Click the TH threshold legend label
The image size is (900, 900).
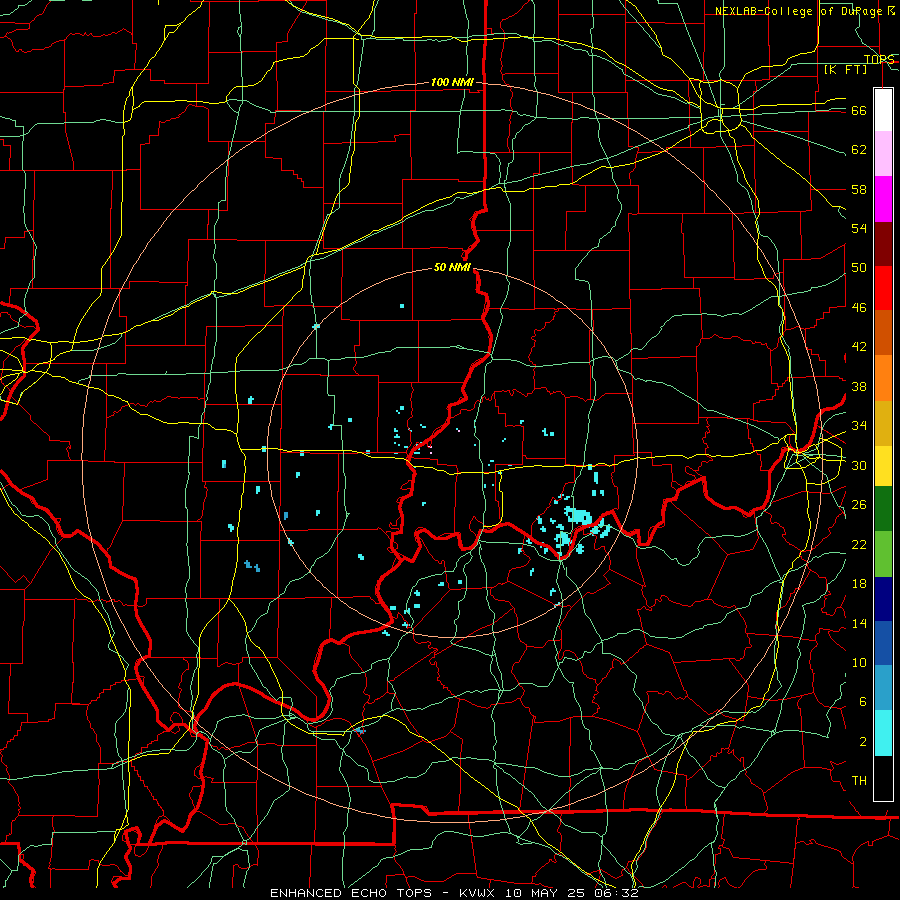click(859, 781)
